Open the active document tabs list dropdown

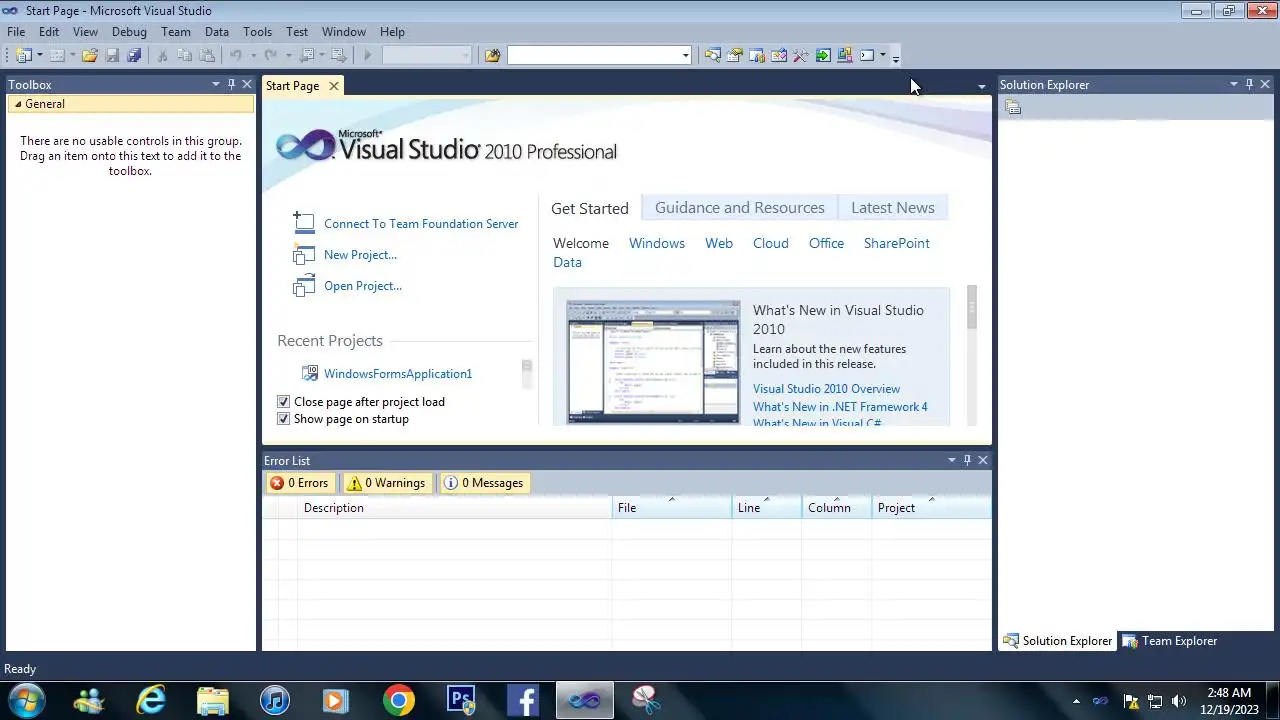tap(981, 87)
